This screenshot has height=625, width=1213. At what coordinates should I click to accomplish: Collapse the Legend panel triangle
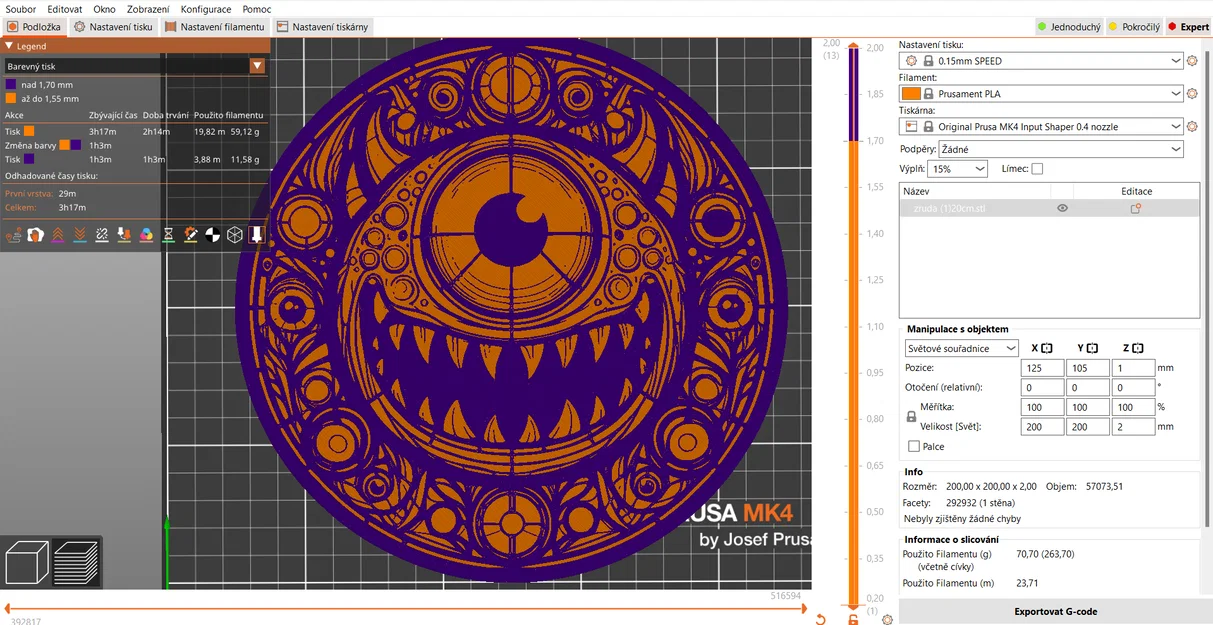(9, 46)
